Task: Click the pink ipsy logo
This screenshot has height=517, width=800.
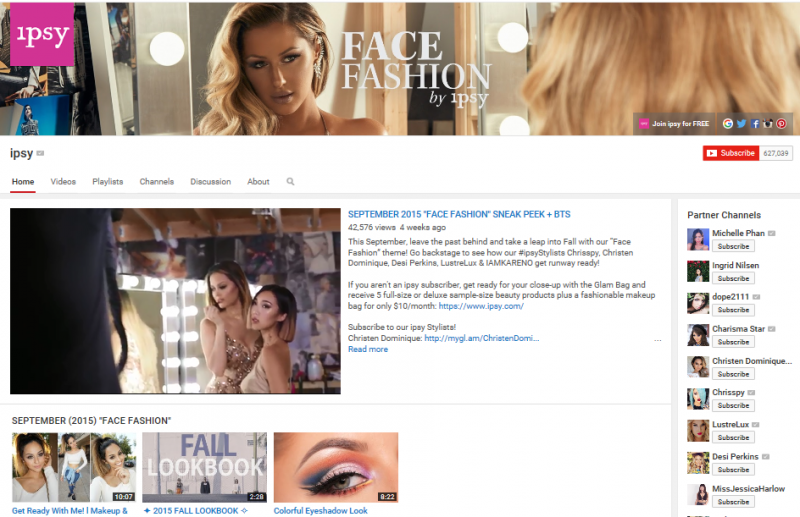Action: pyautogui.click(x=42, y=34)
